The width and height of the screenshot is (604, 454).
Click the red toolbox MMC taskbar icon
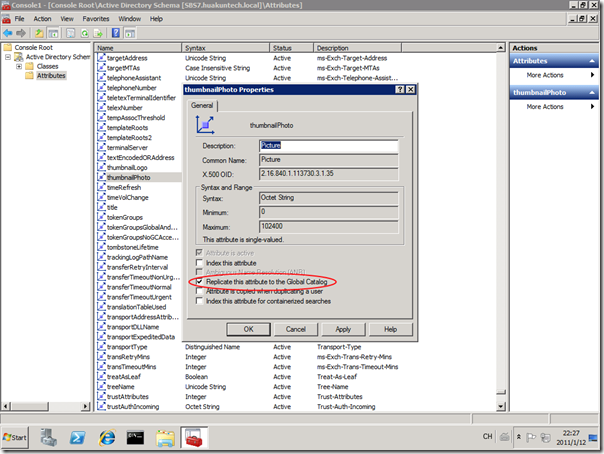point(194,438)
